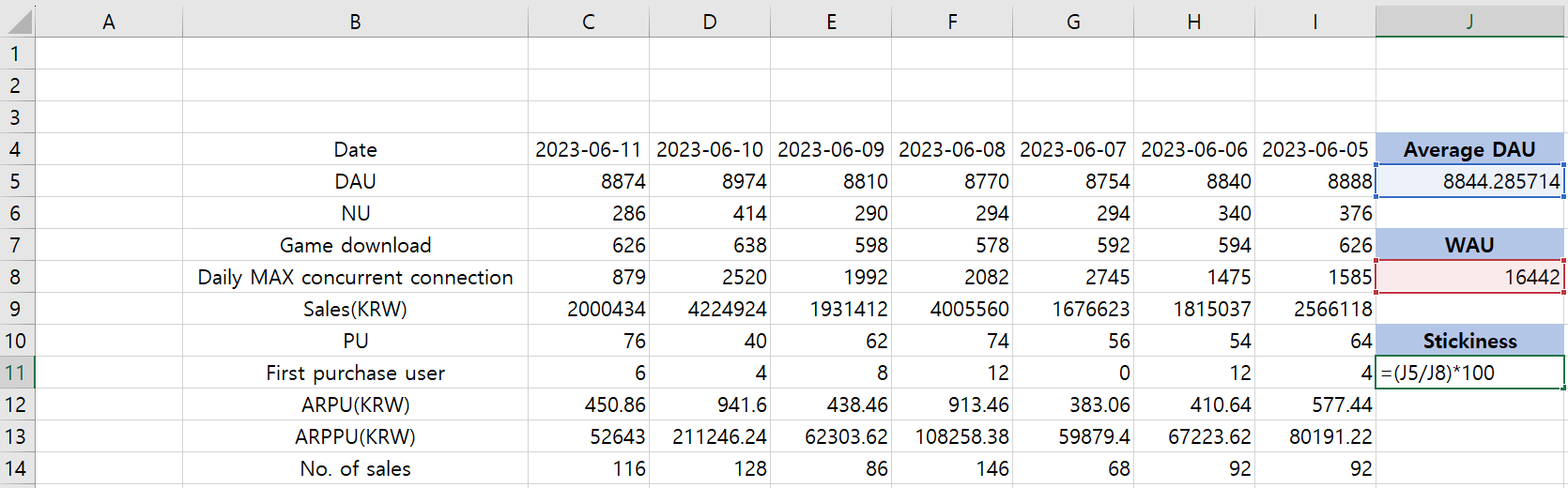Click First purchase user value 0
The height and width of the screenshot is (488, 1568).
pos(1073,373)
